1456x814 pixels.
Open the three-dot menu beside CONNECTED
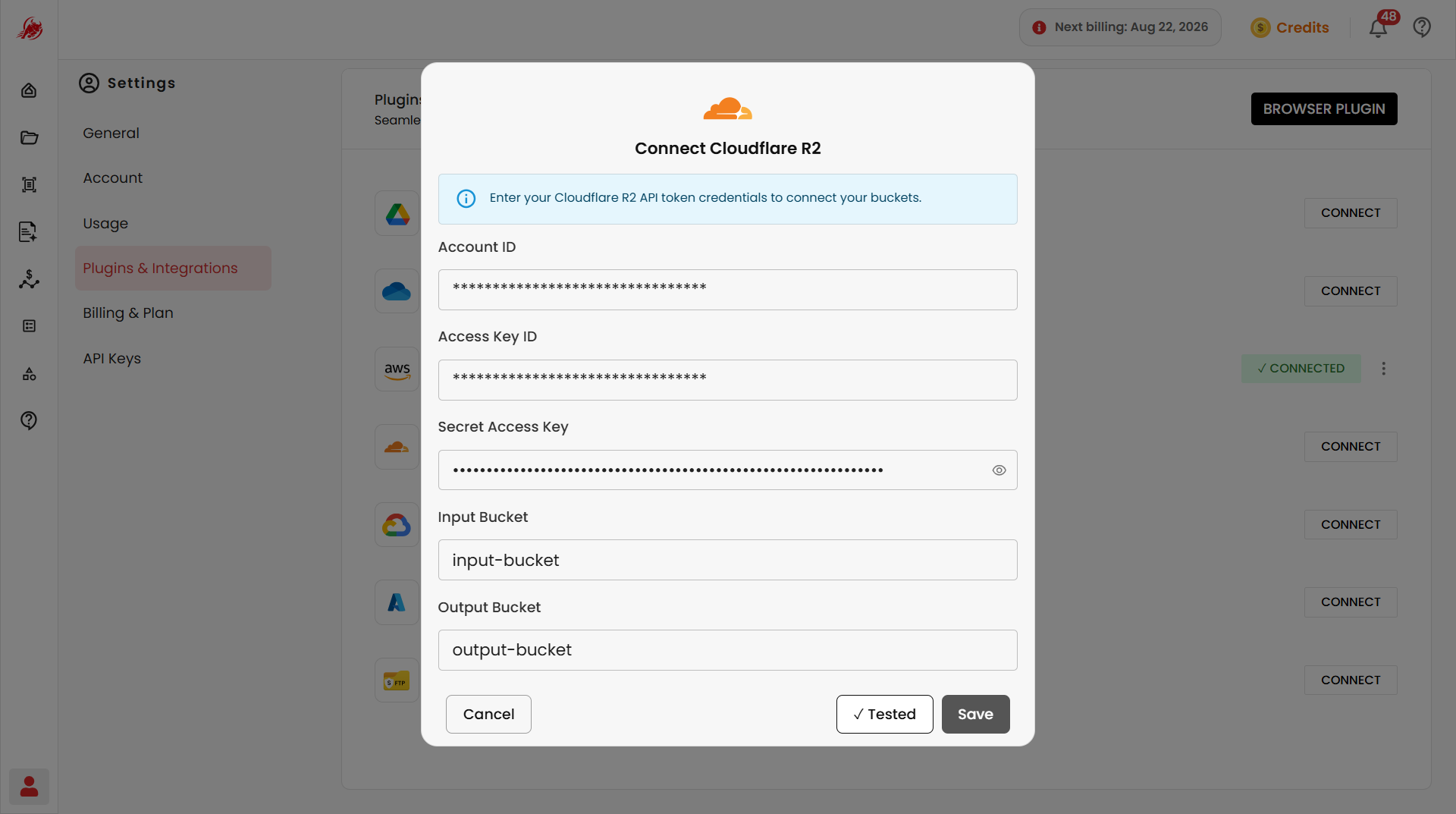[x=1384, y=369]
